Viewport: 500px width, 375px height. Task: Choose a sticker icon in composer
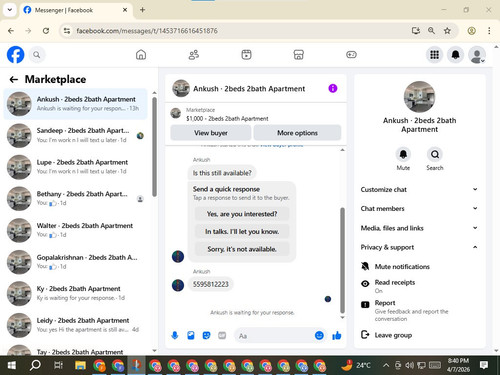click(x=206, y=335)
